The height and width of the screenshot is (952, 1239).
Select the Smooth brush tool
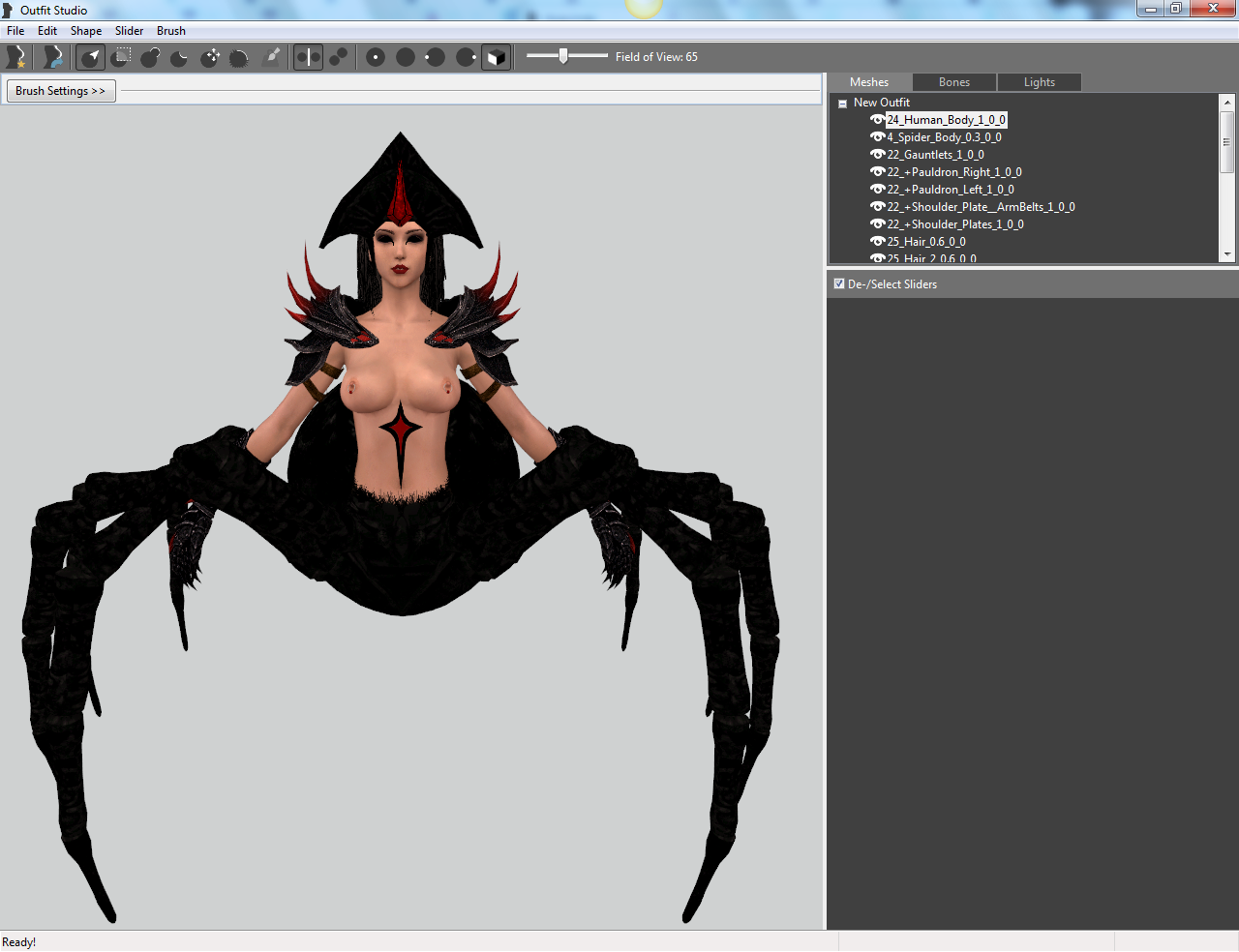pyautogui.click(x=239, y=57)
